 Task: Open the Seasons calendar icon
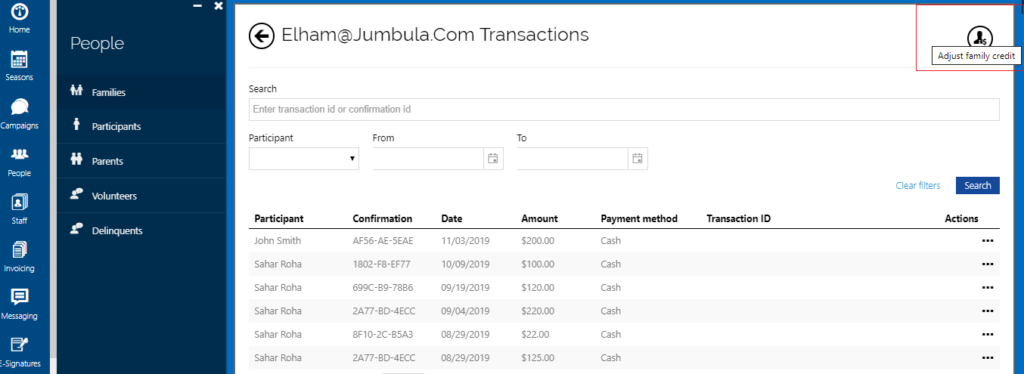click(x=19, y=59)
